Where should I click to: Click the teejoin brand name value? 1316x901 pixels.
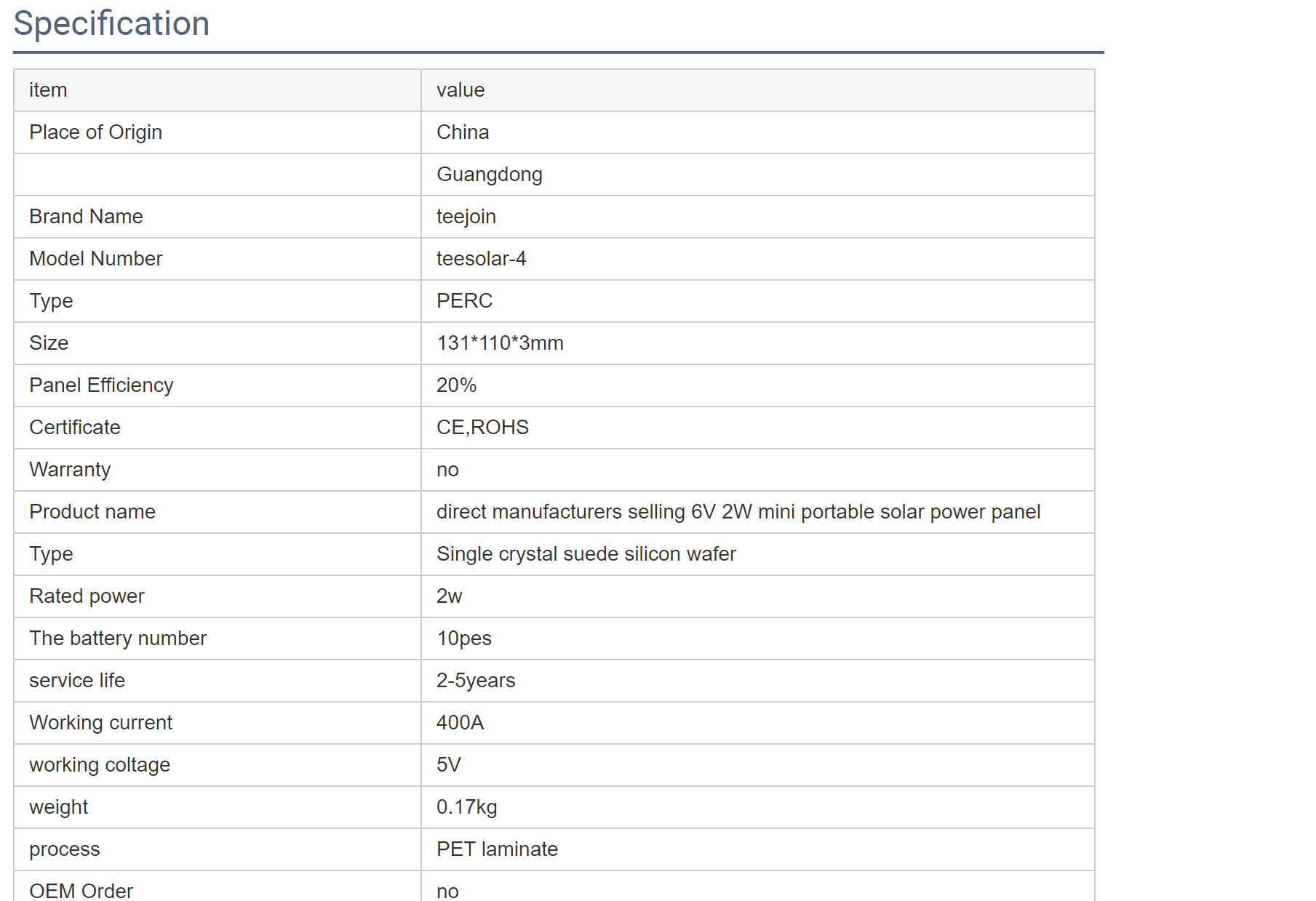(466, 217)
